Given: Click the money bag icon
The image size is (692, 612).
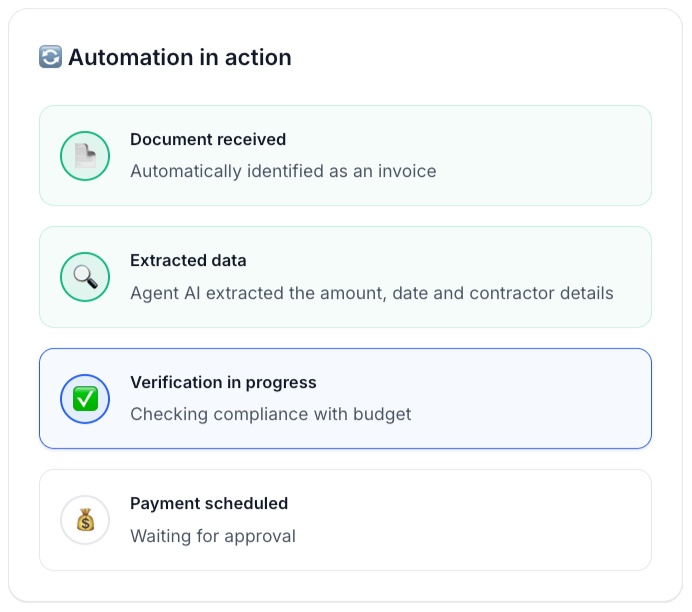Looking at the screenshot, I should pos(85,520).
